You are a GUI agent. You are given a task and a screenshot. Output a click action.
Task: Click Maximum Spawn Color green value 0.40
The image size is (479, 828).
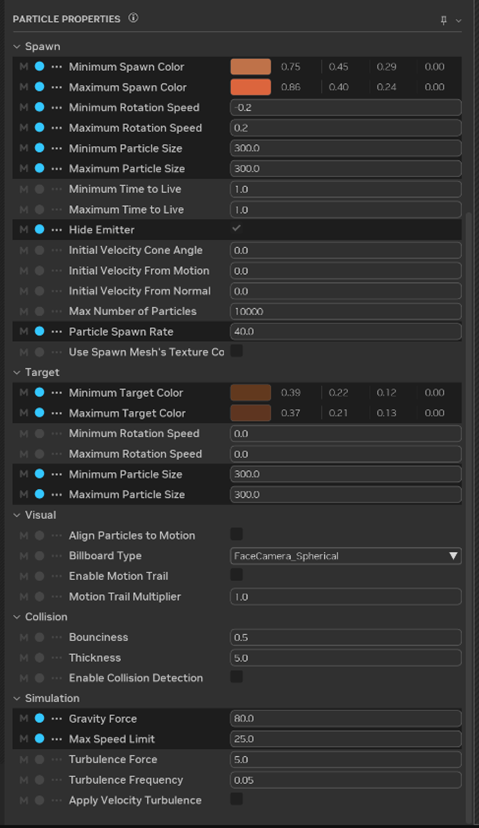pyautogui.click(x=339, y=87)
